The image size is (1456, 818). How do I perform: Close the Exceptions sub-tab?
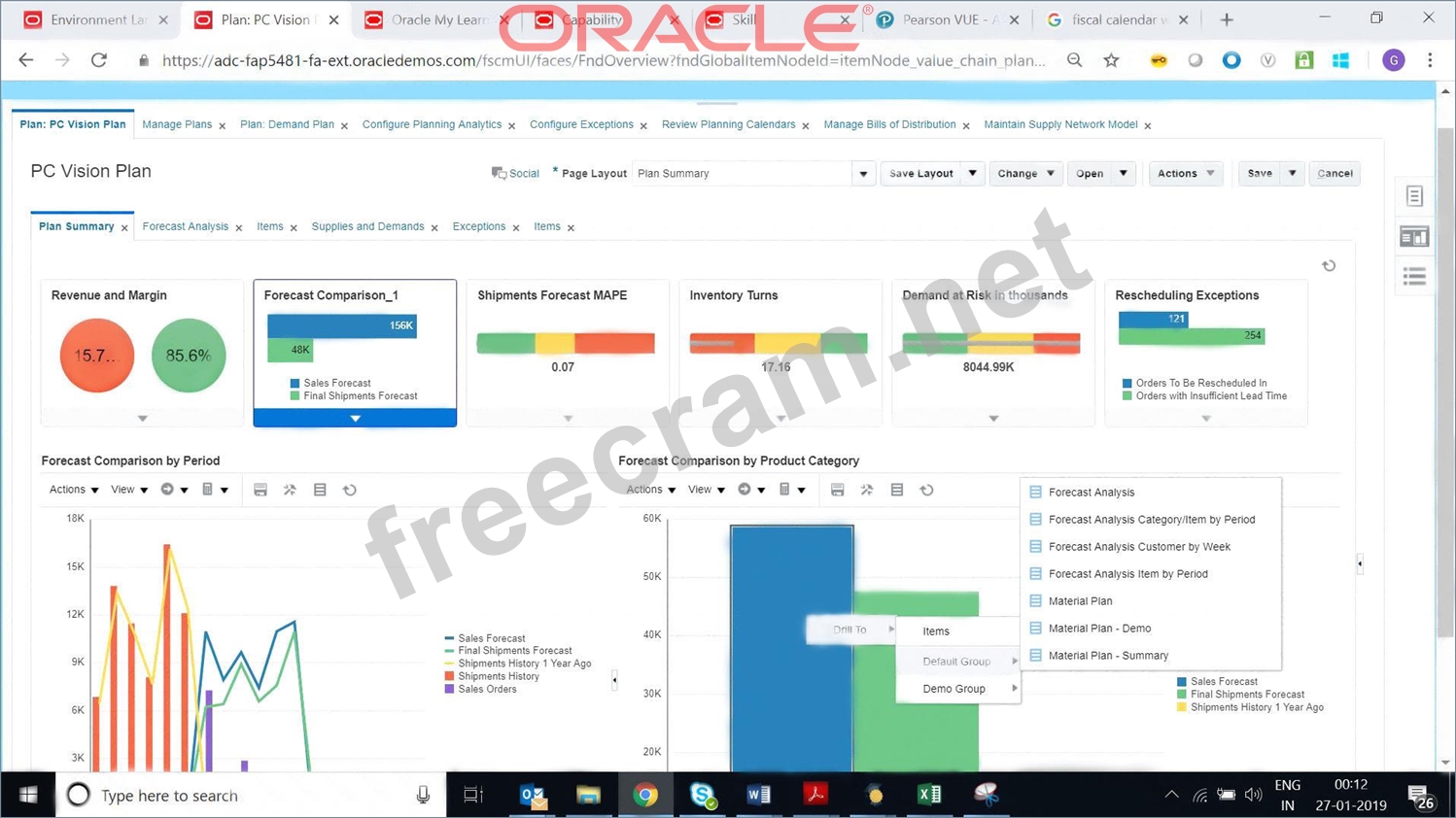516,228
